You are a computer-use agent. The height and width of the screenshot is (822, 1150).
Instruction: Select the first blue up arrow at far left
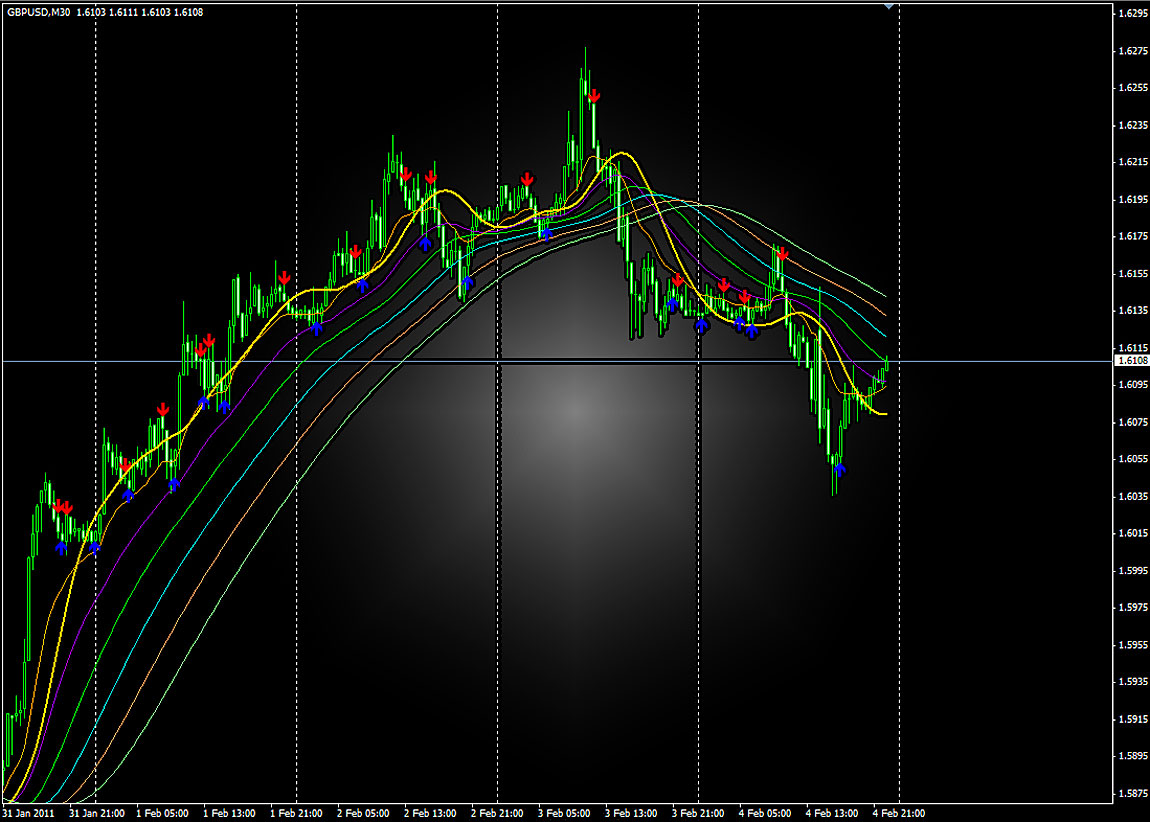[62, 547]
